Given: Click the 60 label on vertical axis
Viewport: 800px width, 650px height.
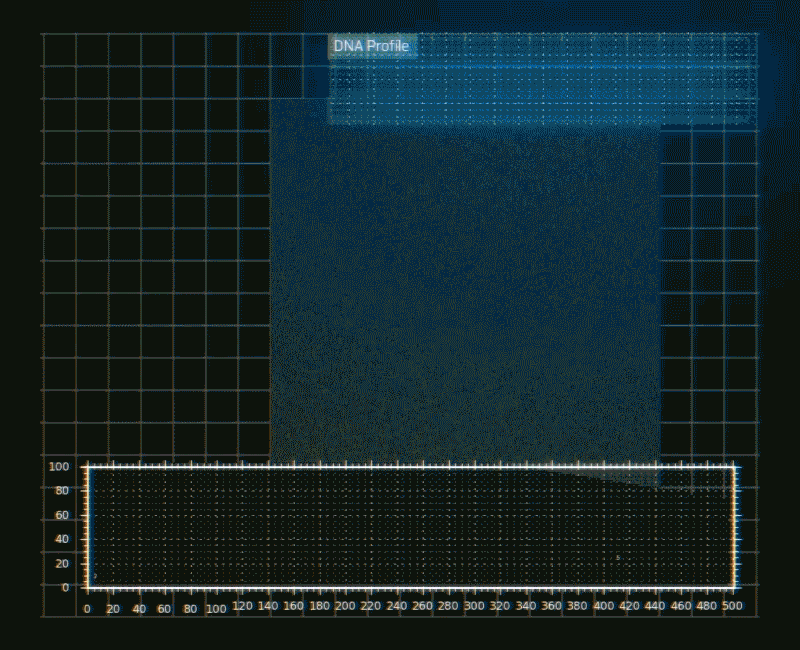Looking at the screenshot, I should click(62, 515).
